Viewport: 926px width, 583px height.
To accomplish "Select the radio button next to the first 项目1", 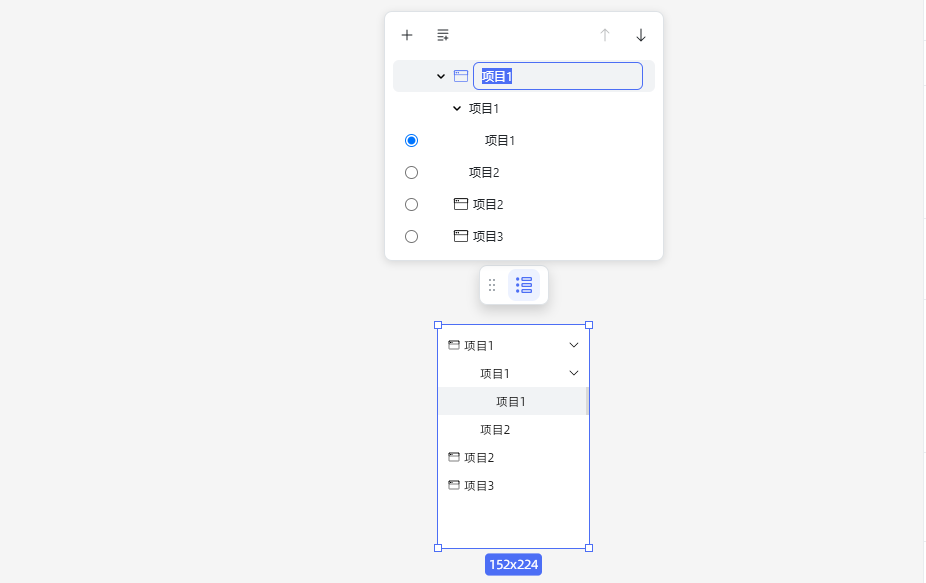I will tap(411, 140).
